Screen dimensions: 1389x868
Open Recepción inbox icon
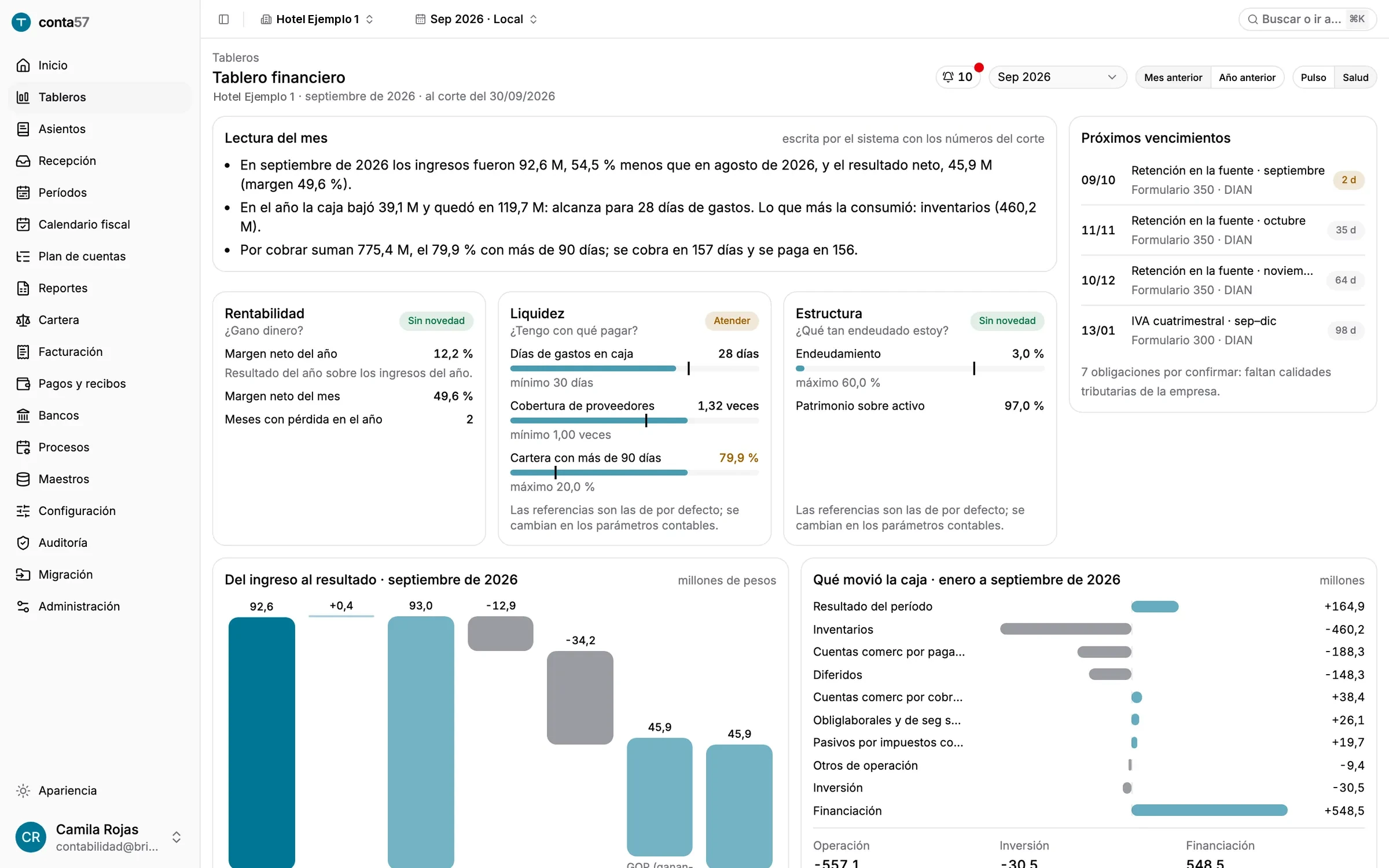coord(23,161)
